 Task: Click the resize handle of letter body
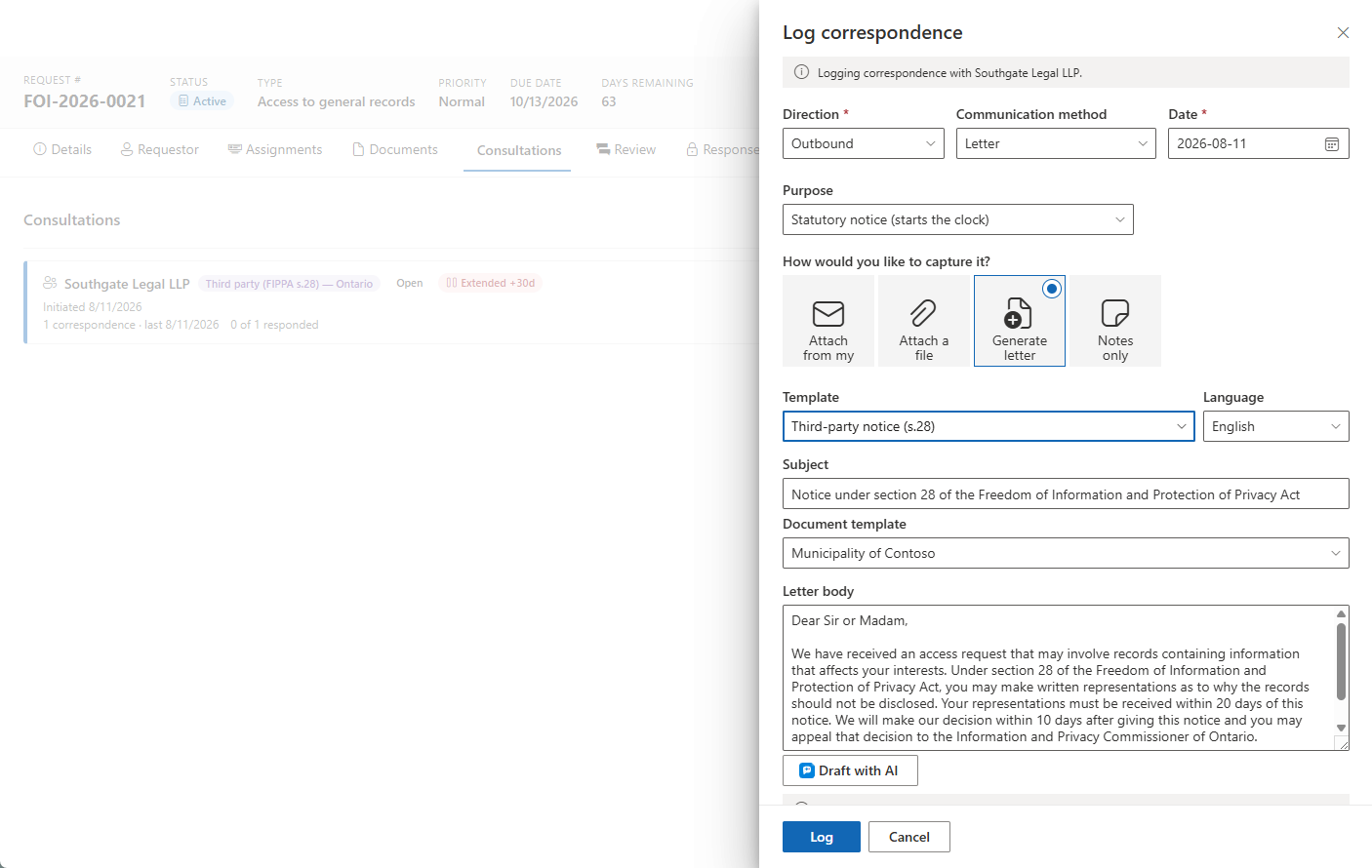pyautogui.click(x=1342, y=743)
